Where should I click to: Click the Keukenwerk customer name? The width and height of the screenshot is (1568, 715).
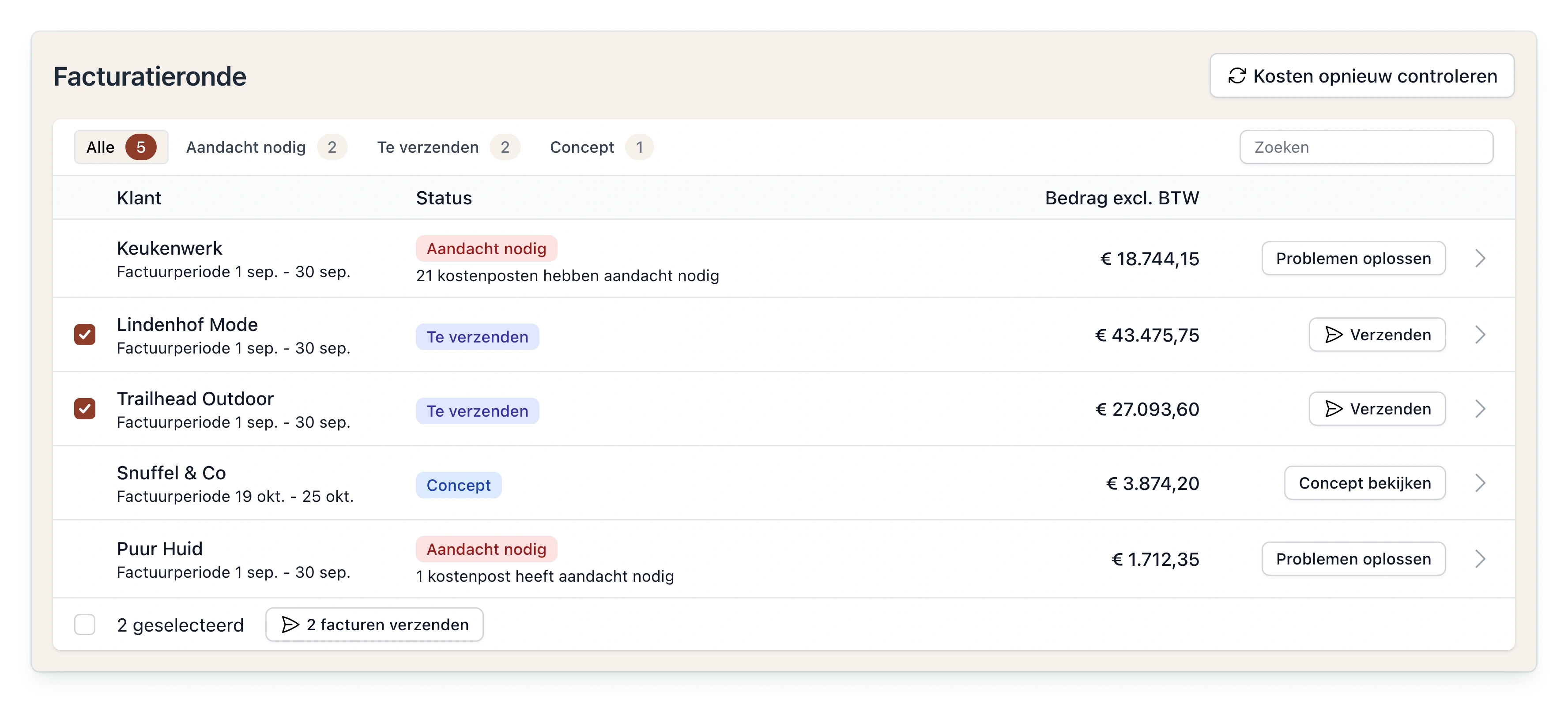pos(169,248)
